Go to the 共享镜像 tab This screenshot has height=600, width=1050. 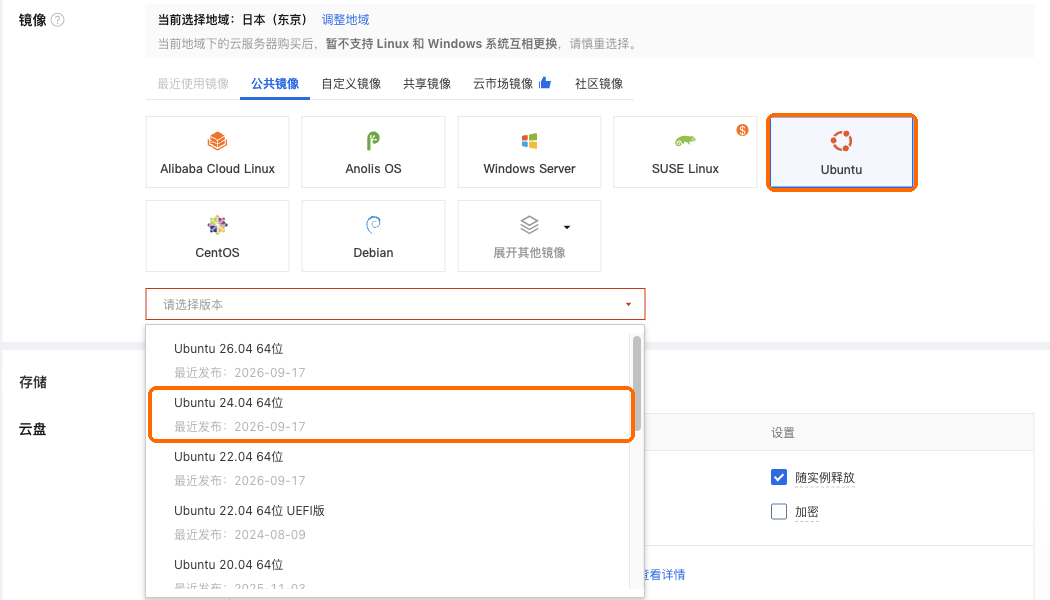click(427, 84)
